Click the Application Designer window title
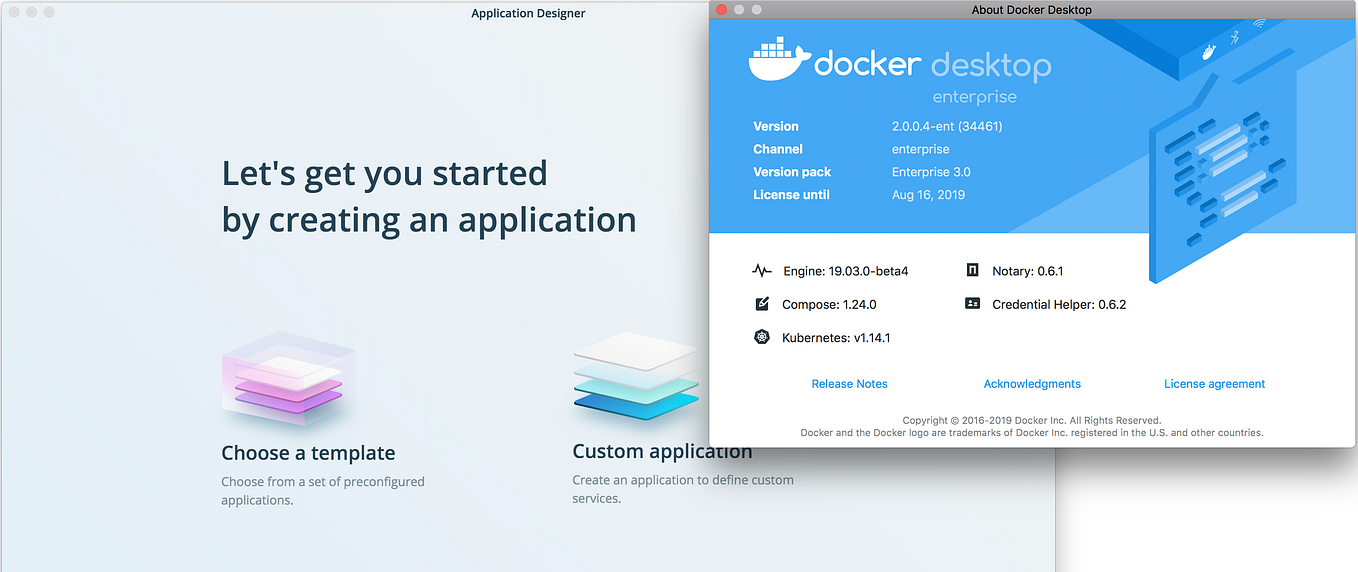Image resolution: width=1358 pixels, height=572 pixels. [528, 13]
